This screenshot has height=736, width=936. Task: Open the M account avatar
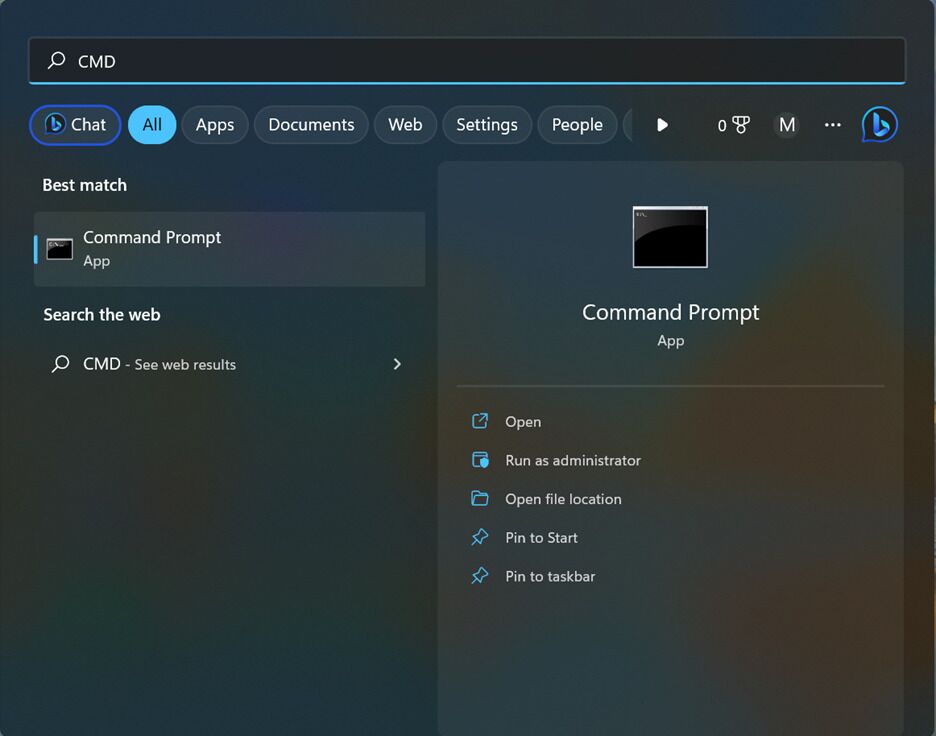[x=787, y=125]
